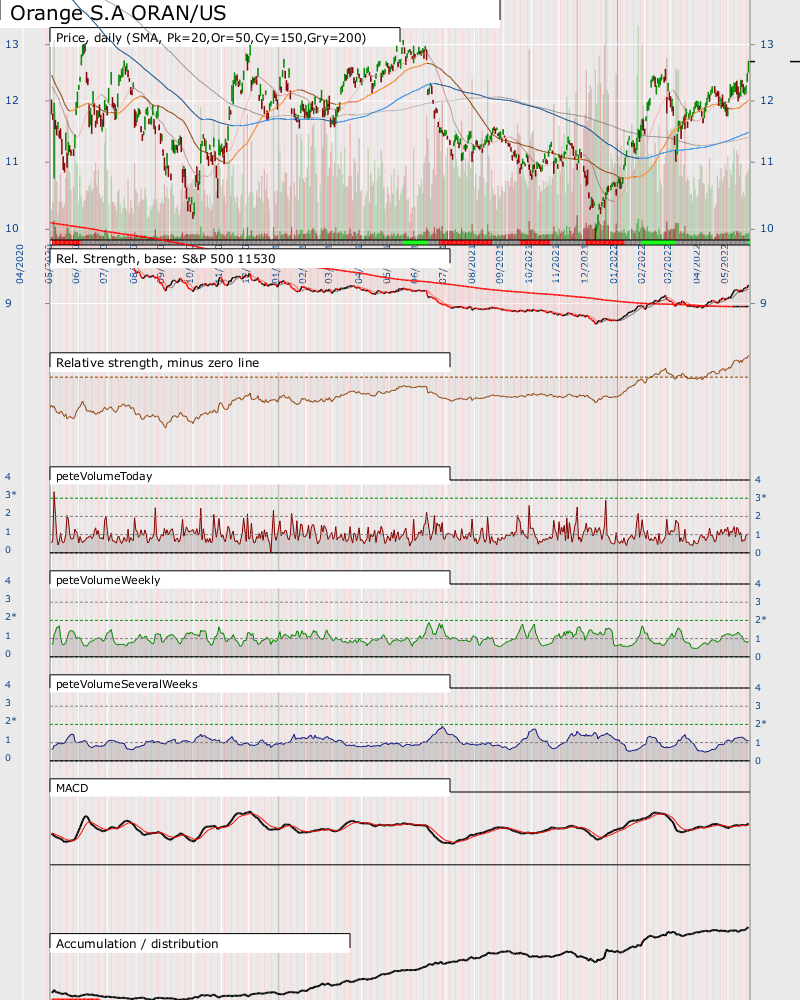The height and width of the screenshot is (1000, 800).
Task: Click '3*' threshold right of peteVolumeToday panel
Action: pyautogui.click(x=760, y=497)
